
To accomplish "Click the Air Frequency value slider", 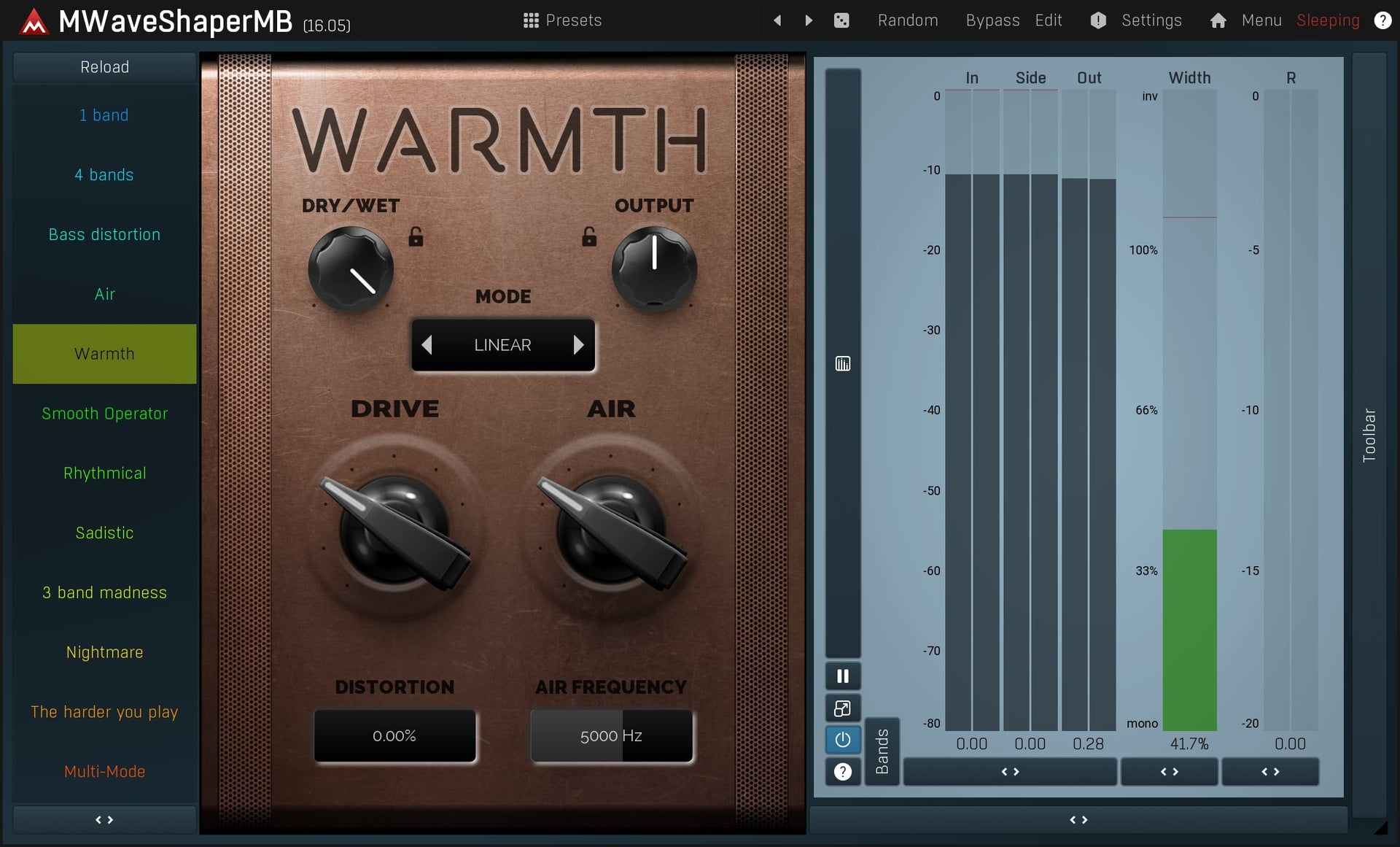I will pos(611,736).
